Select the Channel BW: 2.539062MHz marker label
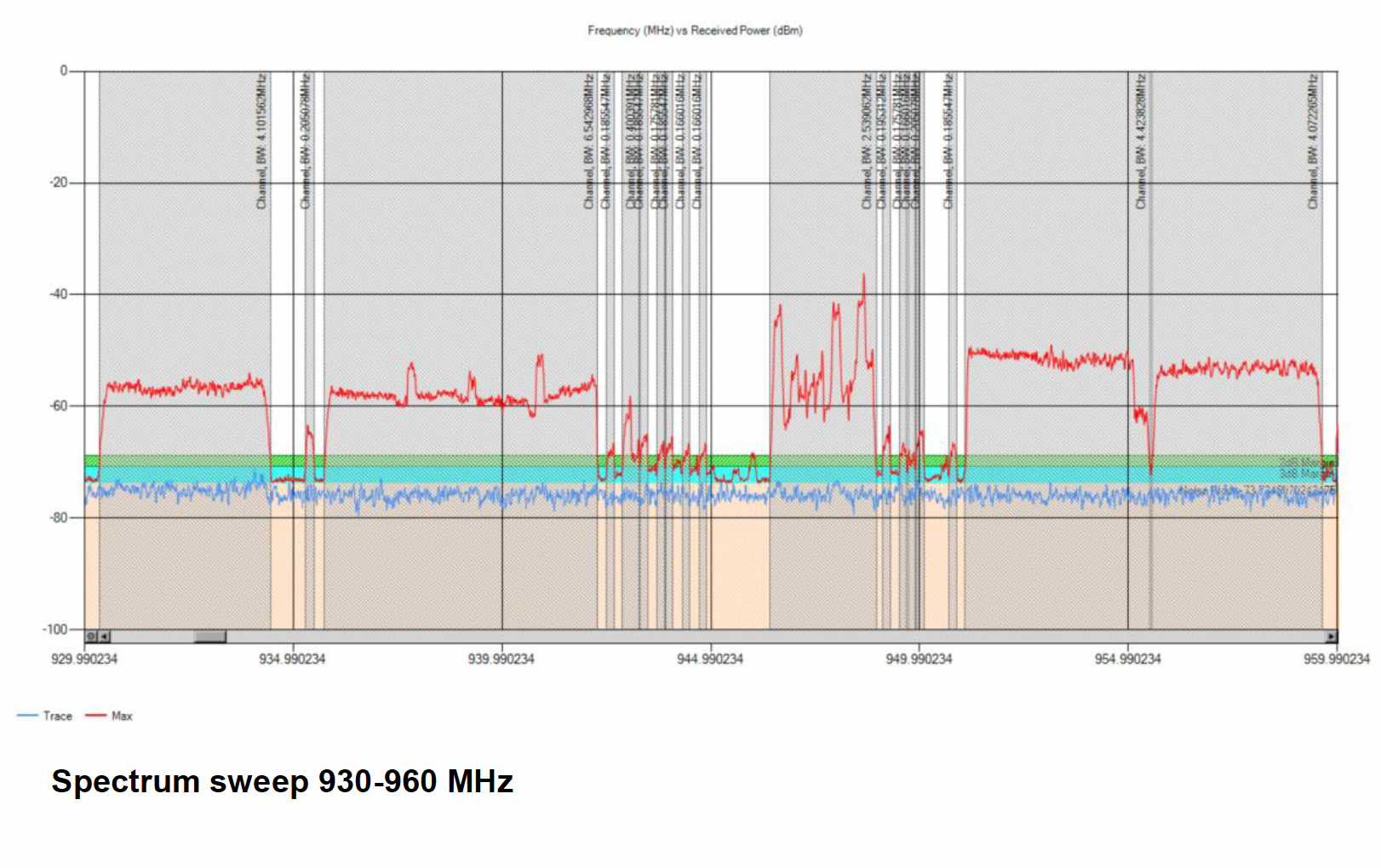This screenshot has height=868, width=1381. coord(868,140)
